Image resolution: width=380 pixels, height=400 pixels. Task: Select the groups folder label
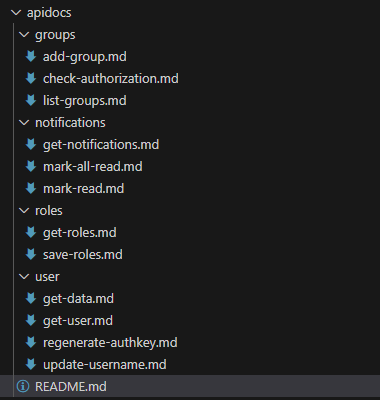tap(55, 35)
